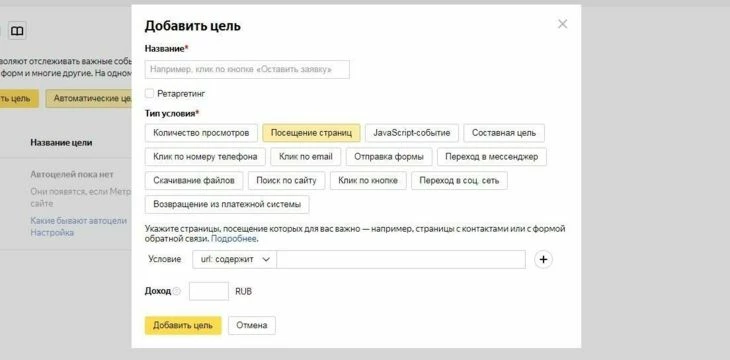Click the yellow Добавить цель submit button
730x360 pixels.
coord(183,326)
